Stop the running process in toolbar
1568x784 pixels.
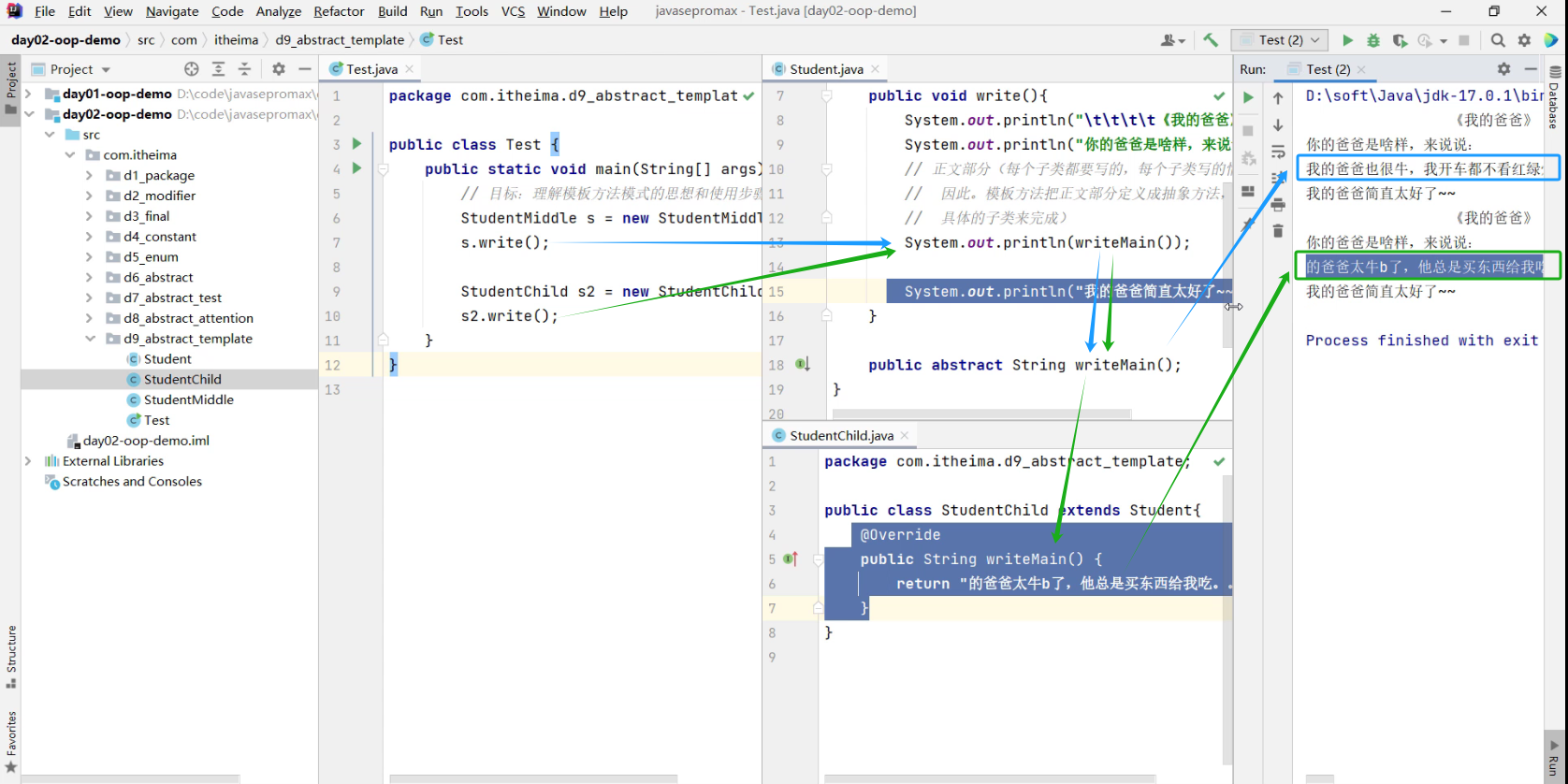(1464, 40)
